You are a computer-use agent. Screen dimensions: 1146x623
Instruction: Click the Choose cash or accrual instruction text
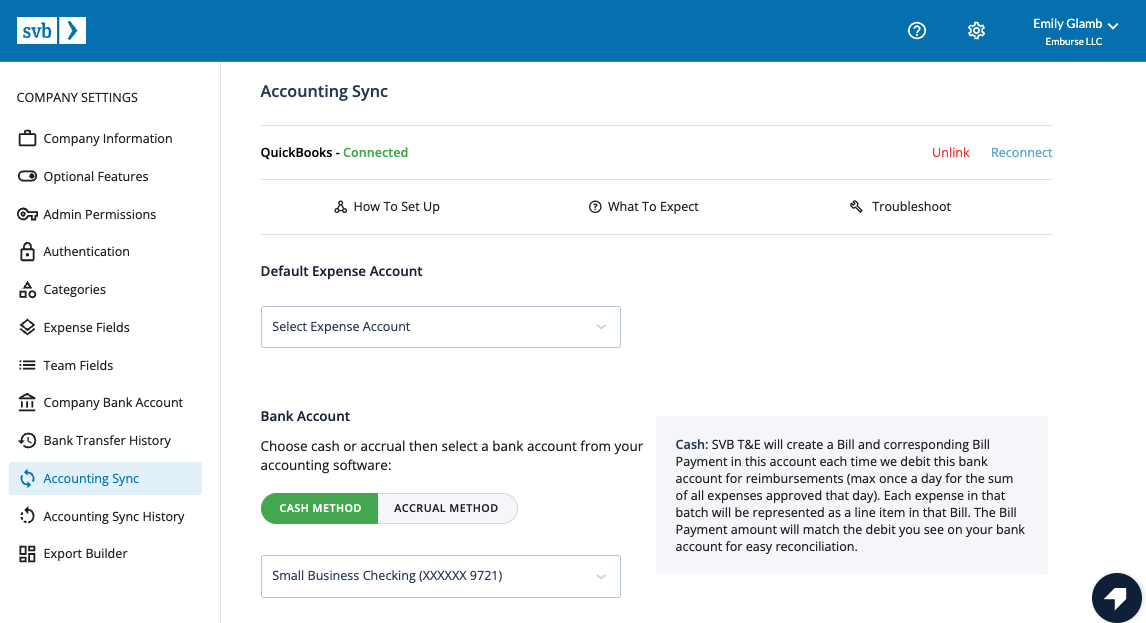452,456
